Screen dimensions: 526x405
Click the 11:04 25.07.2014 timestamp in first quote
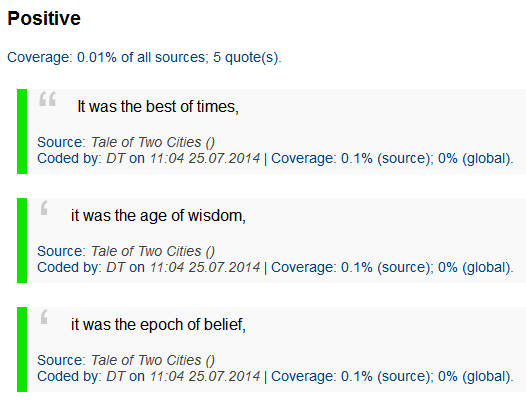pos(205,158)
